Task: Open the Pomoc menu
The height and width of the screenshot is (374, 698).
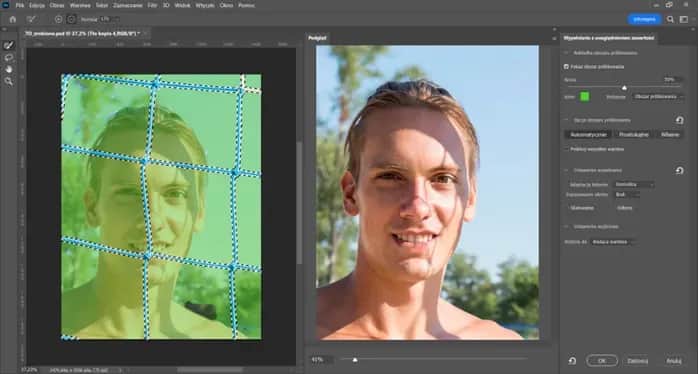Action: coord(246,5)
